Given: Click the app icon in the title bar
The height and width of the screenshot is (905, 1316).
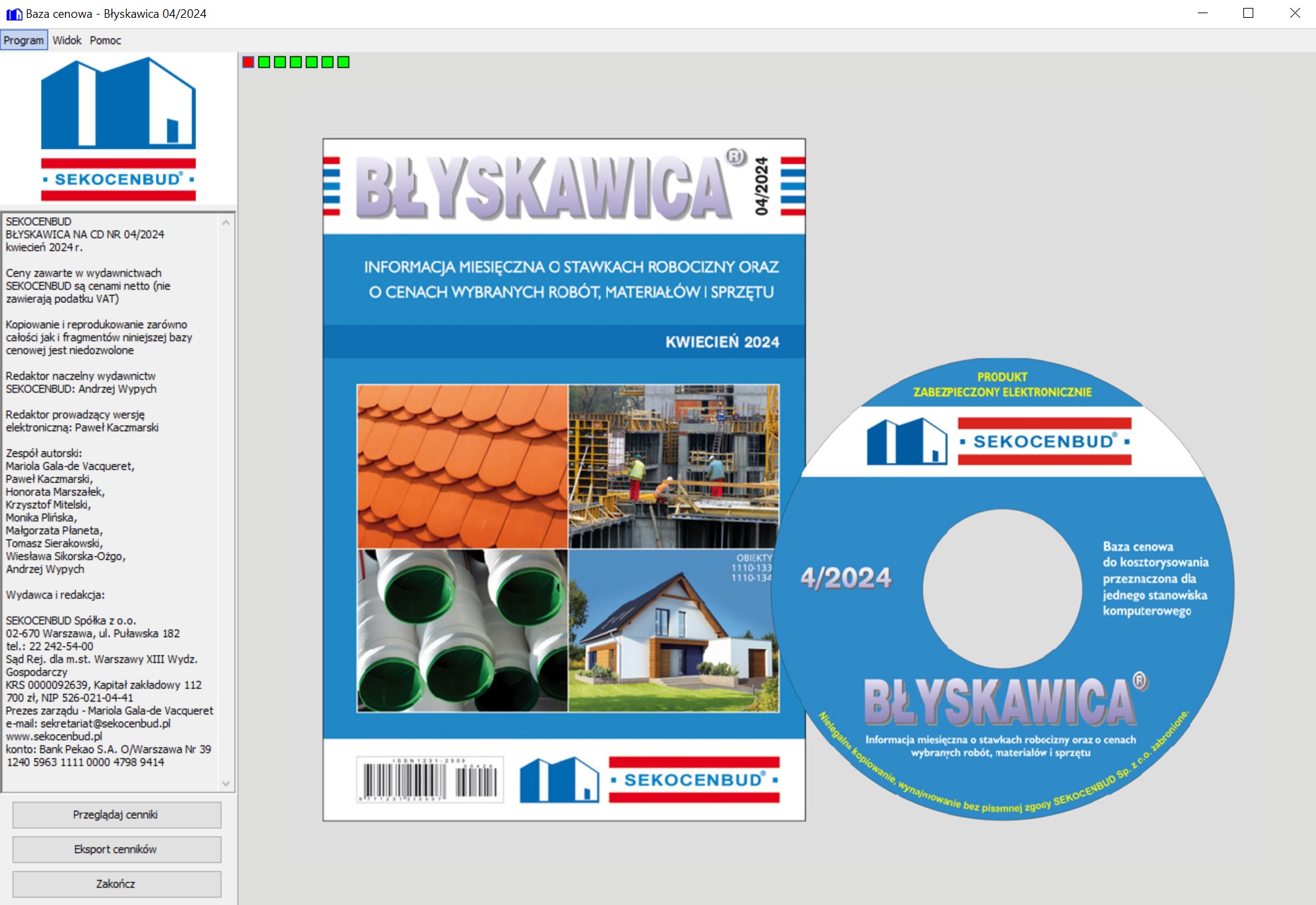Looking at the screenshot, I should tap(14, 14).
